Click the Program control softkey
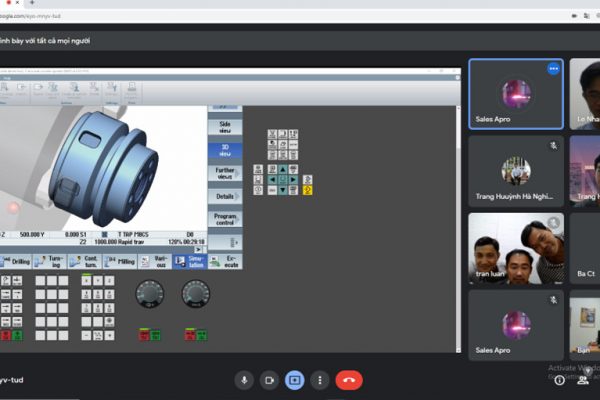Image resolution: width=600 pixels, height=400 pixels. tap(224, 219)
